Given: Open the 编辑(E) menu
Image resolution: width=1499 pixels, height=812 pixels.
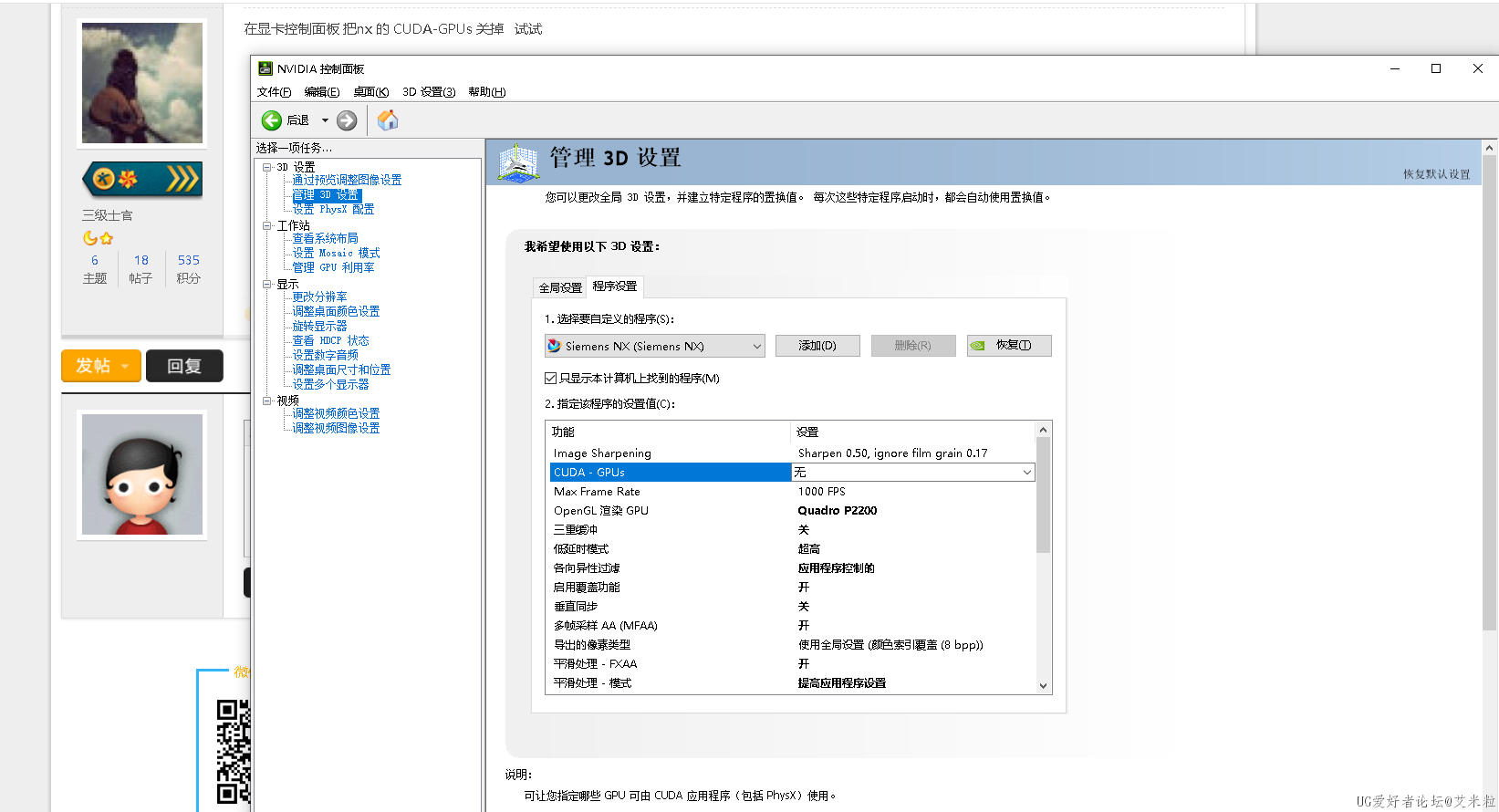Looking at the screenshot, I should point(322,92).
